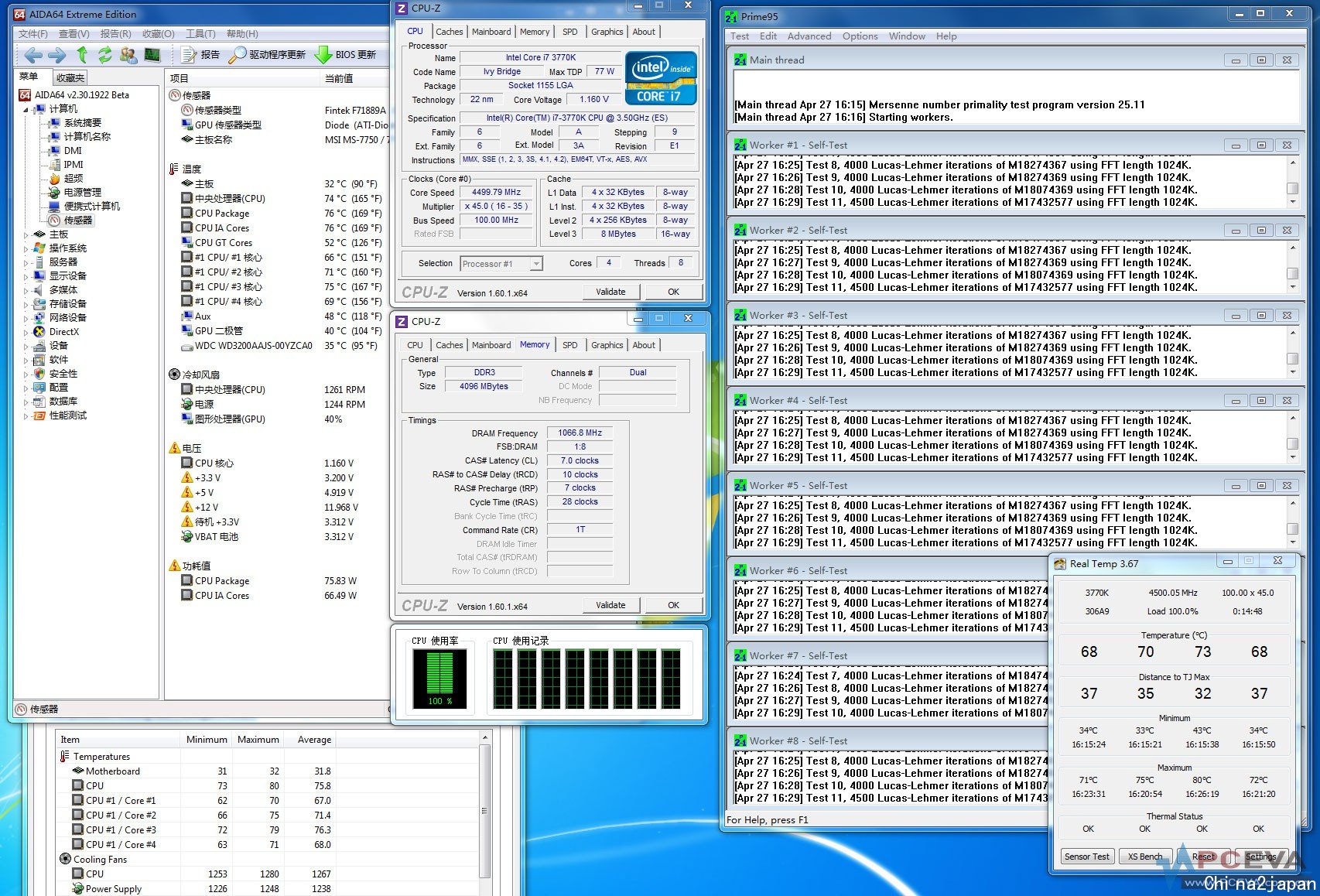Click OK in the lower CPU-Z Memory window
1320x896 pixels.
(674, 605)
